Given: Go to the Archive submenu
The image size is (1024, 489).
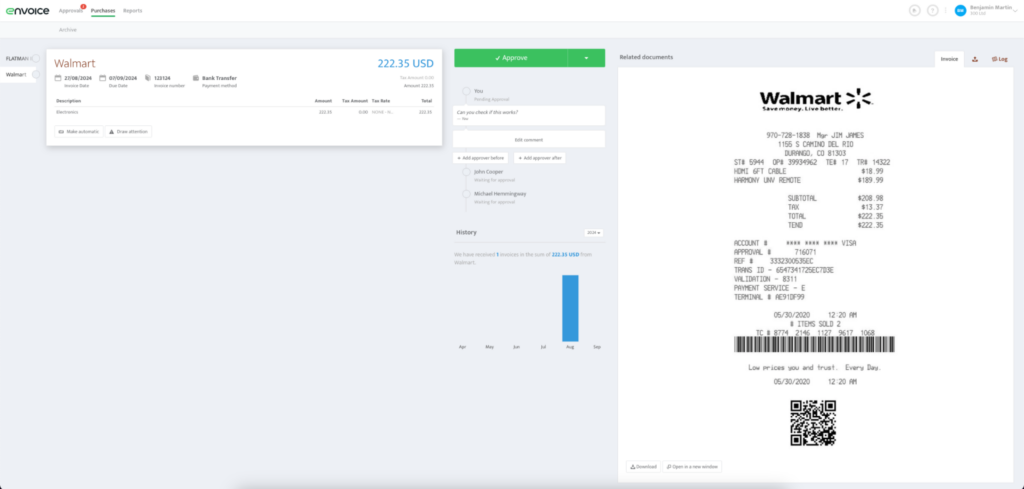Looking at the screenshot, I should click(x=68, y=30).
